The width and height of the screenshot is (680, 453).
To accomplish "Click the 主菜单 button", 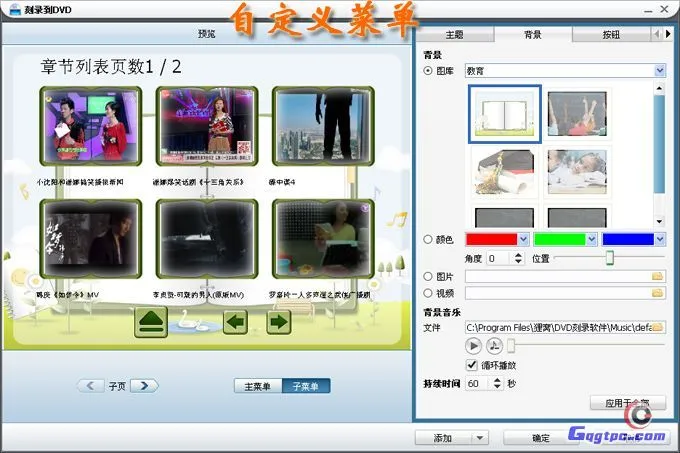I will click(257, 386).
